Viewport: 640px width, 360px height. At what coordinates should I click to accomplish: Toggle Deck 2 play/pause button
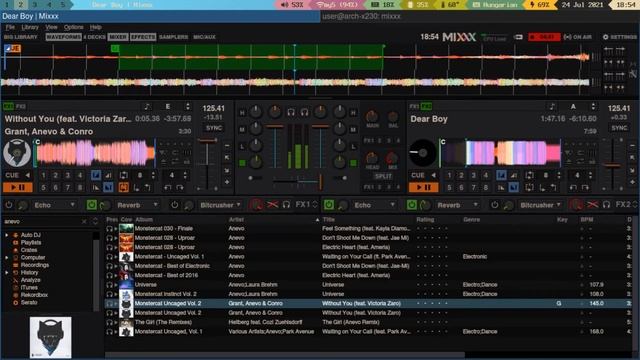424,187
